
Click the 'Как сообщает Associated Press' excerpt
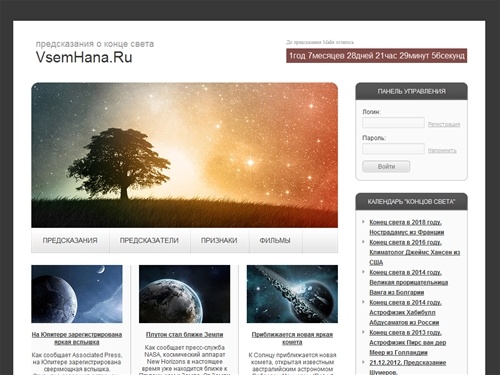tap(77, 362)
